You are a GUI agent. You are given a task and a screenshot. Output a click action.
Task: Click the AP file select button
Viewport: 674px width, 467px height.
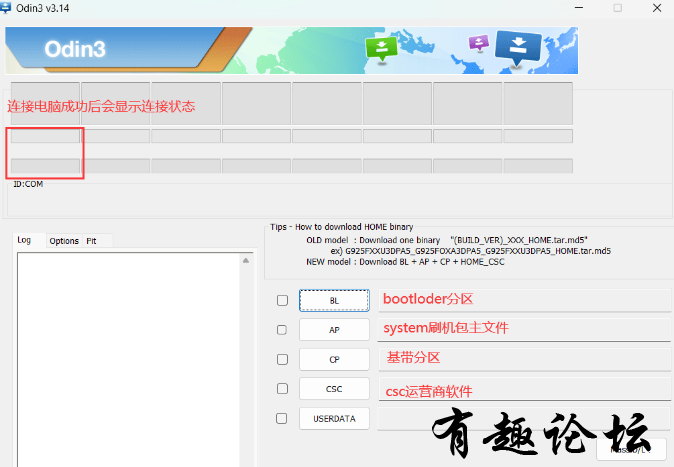pyautogui.click(x=334, y=330)
